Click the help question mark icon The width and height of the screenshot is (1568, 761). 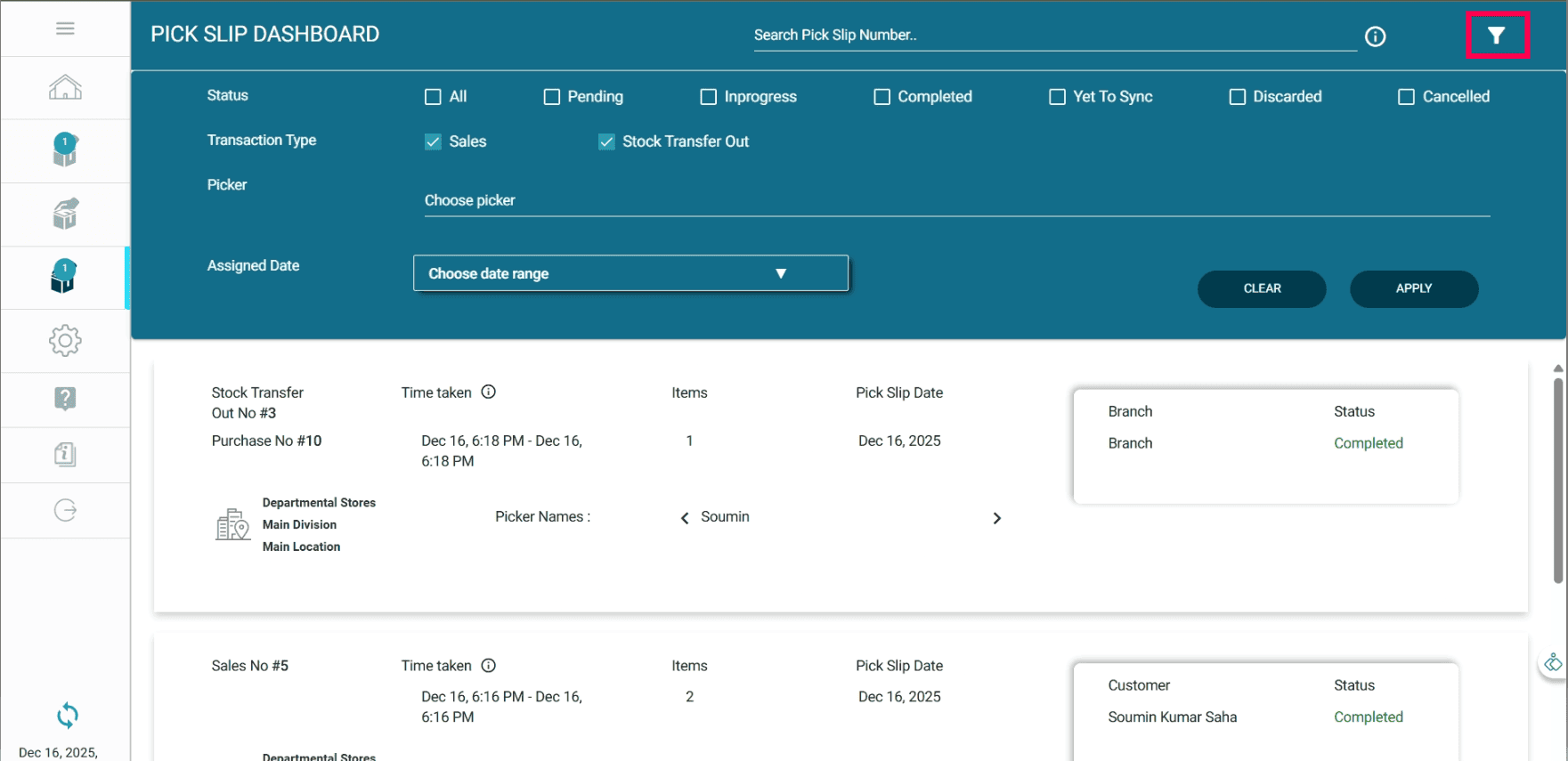(x=65, y=399)
